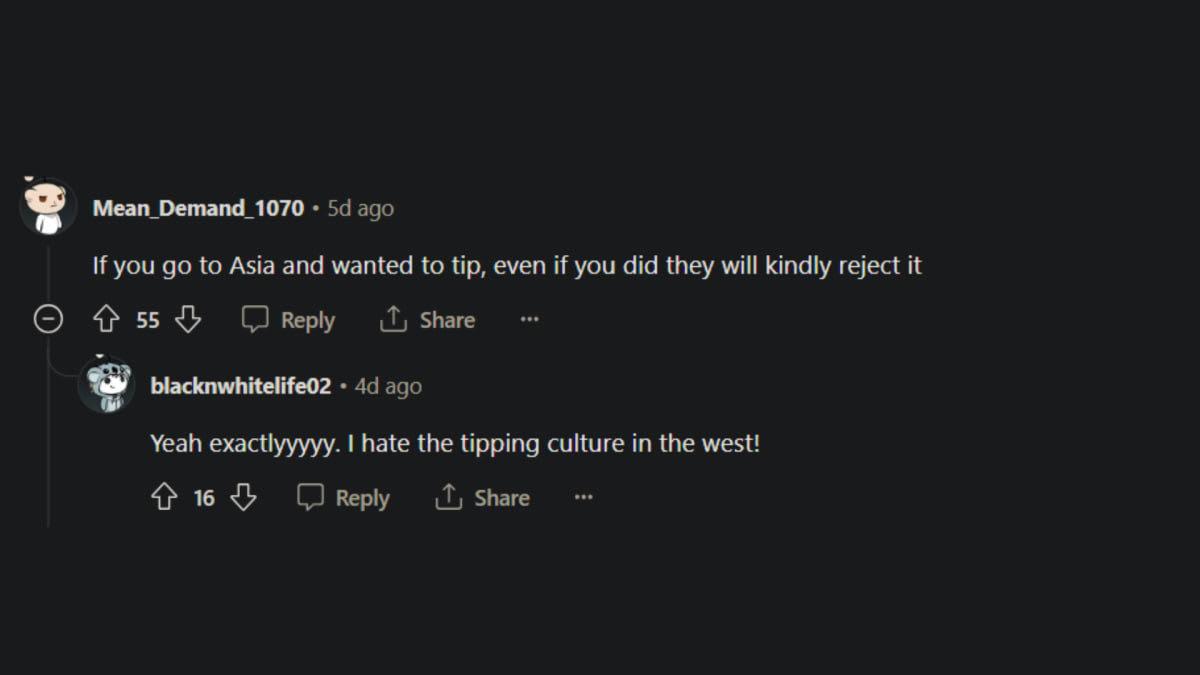Downvote blacknwhitelife02's reply

tap(244, 498)
